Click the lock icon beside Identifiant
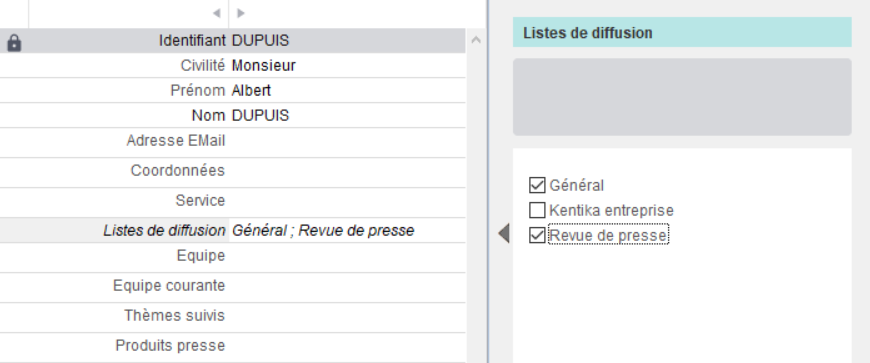 coord(14,43)
